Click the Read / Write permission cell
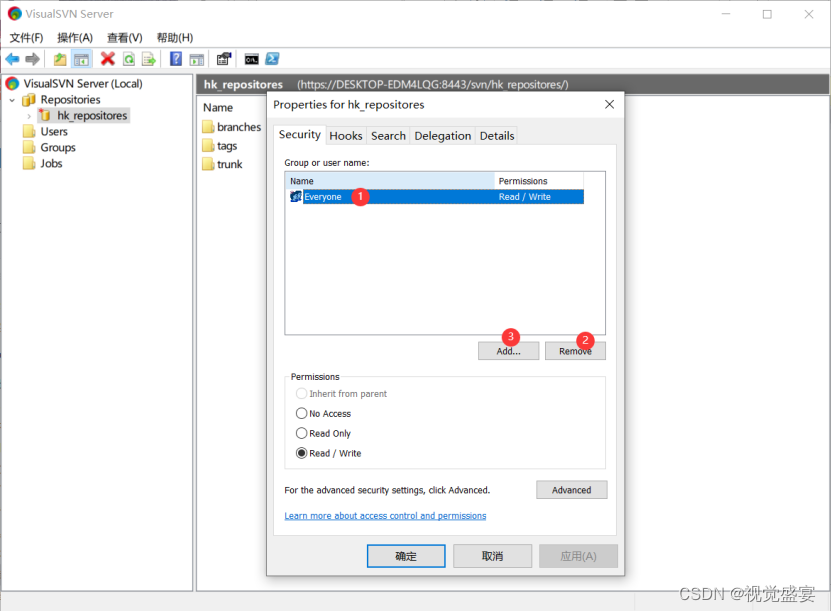 (x=525, y=197)
